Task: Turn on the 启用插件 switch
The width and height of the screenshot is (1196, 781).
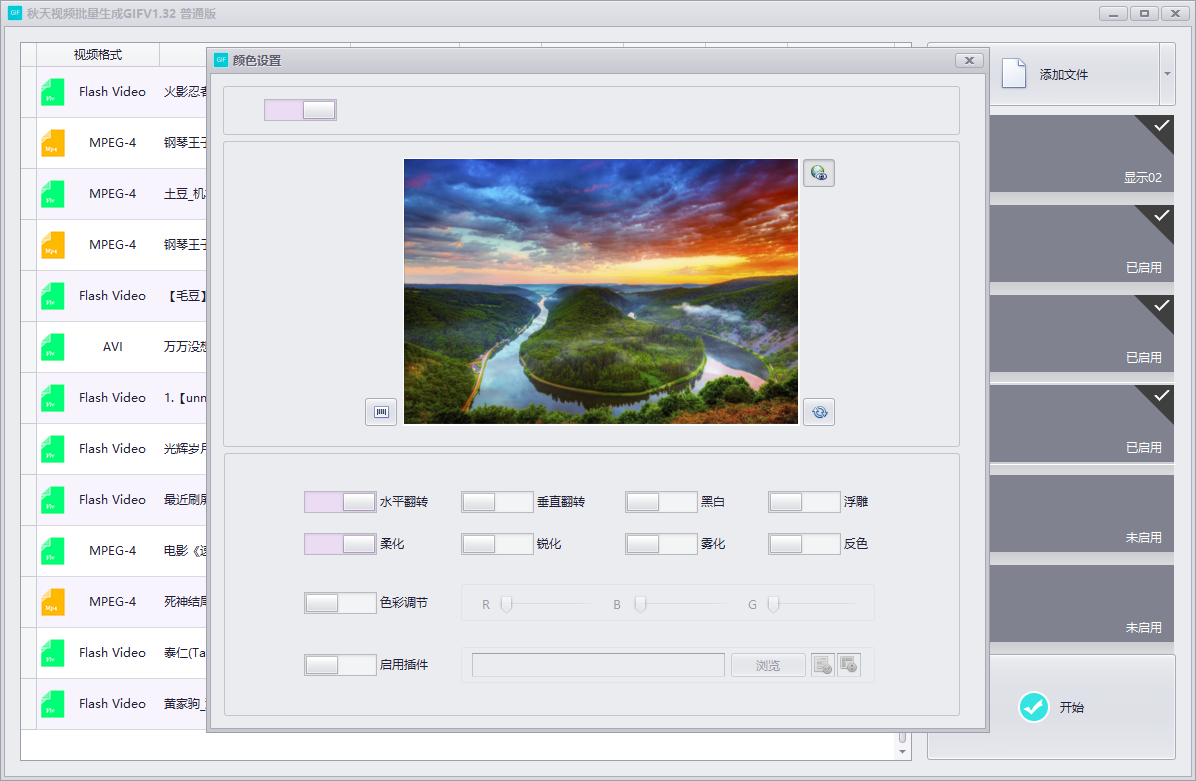Action: click(340, 664)
